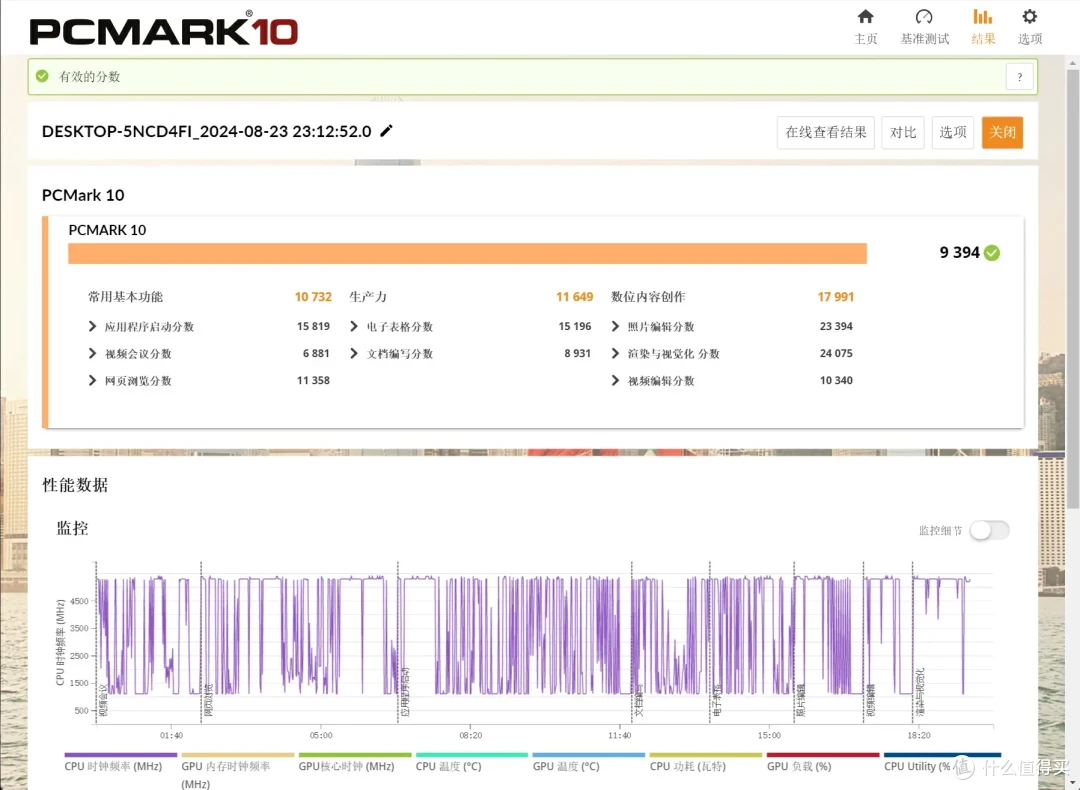Open the 选项 gear icon in top navigation
This screenshot has height=790, width=1080.
point(1029,26)
